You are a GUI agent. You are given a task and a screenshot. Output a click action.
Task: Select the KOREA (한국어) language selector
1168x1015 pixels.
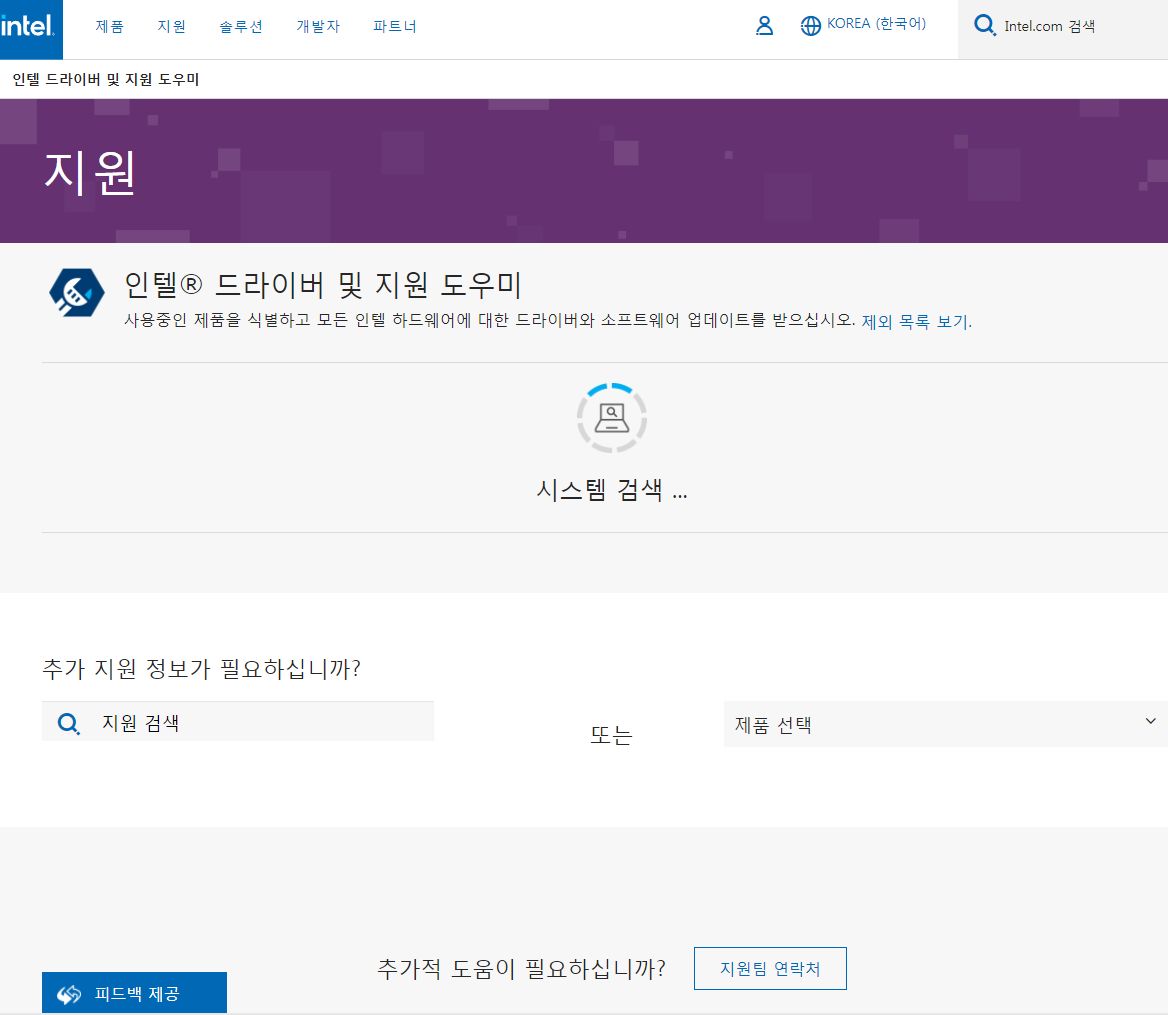pos(863,25)
